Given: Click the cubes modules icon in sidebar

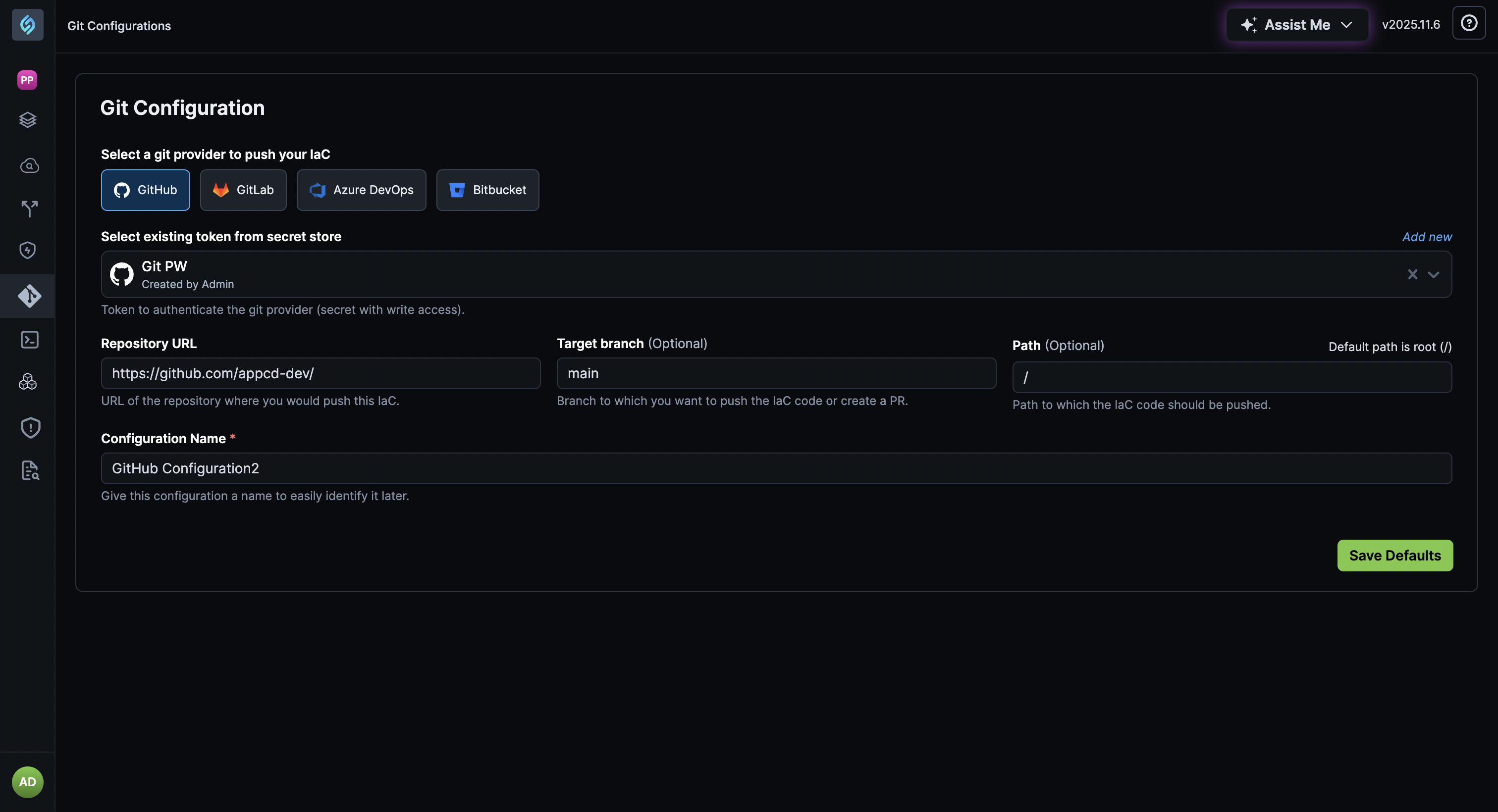Looking at the screenshot, I should click(x=27, y=382).
